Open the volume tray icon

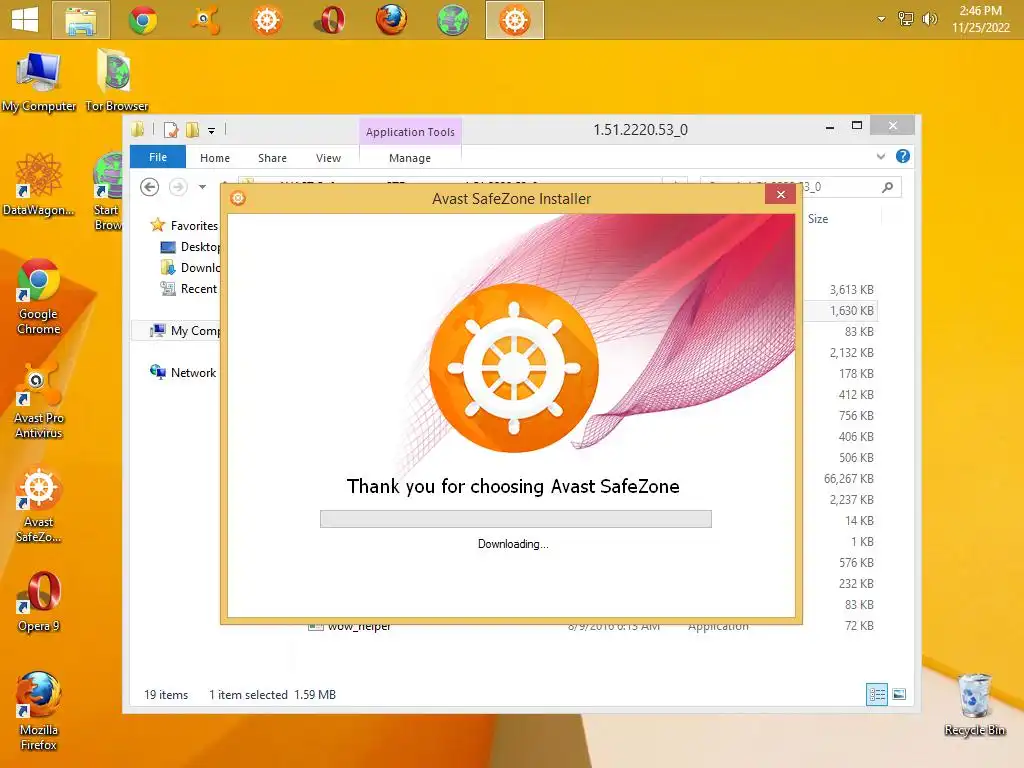[929, 19]
